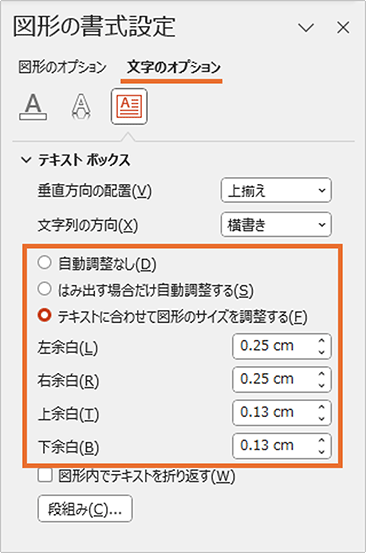Click the 左余白 0.25 cm input field
This screenshot has height=553, width=366.
pos(282,346)
